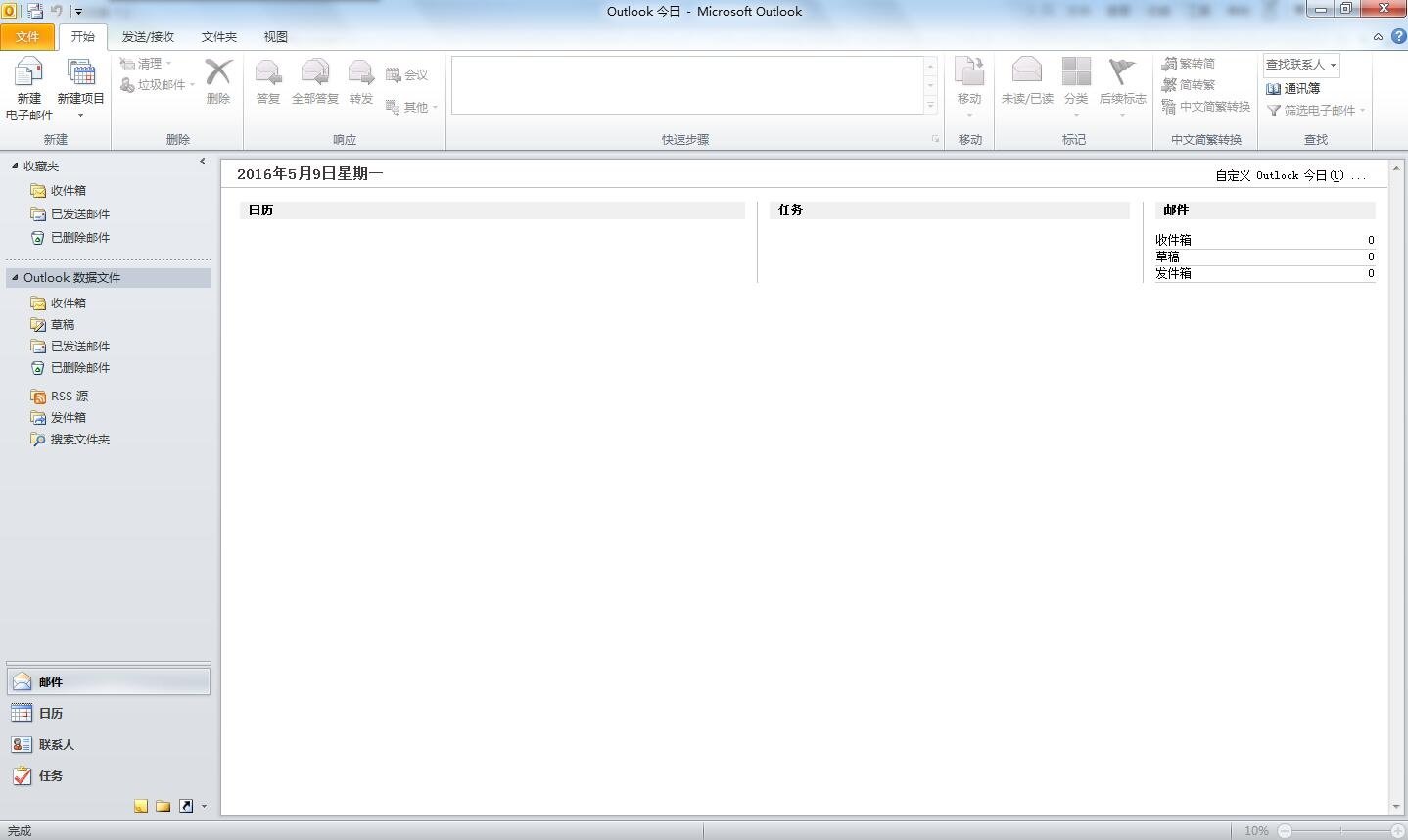The image size is (1408, 840).
Task: Collapse the Favorites (收藏夹) section
Action: (x=15, y=166)
